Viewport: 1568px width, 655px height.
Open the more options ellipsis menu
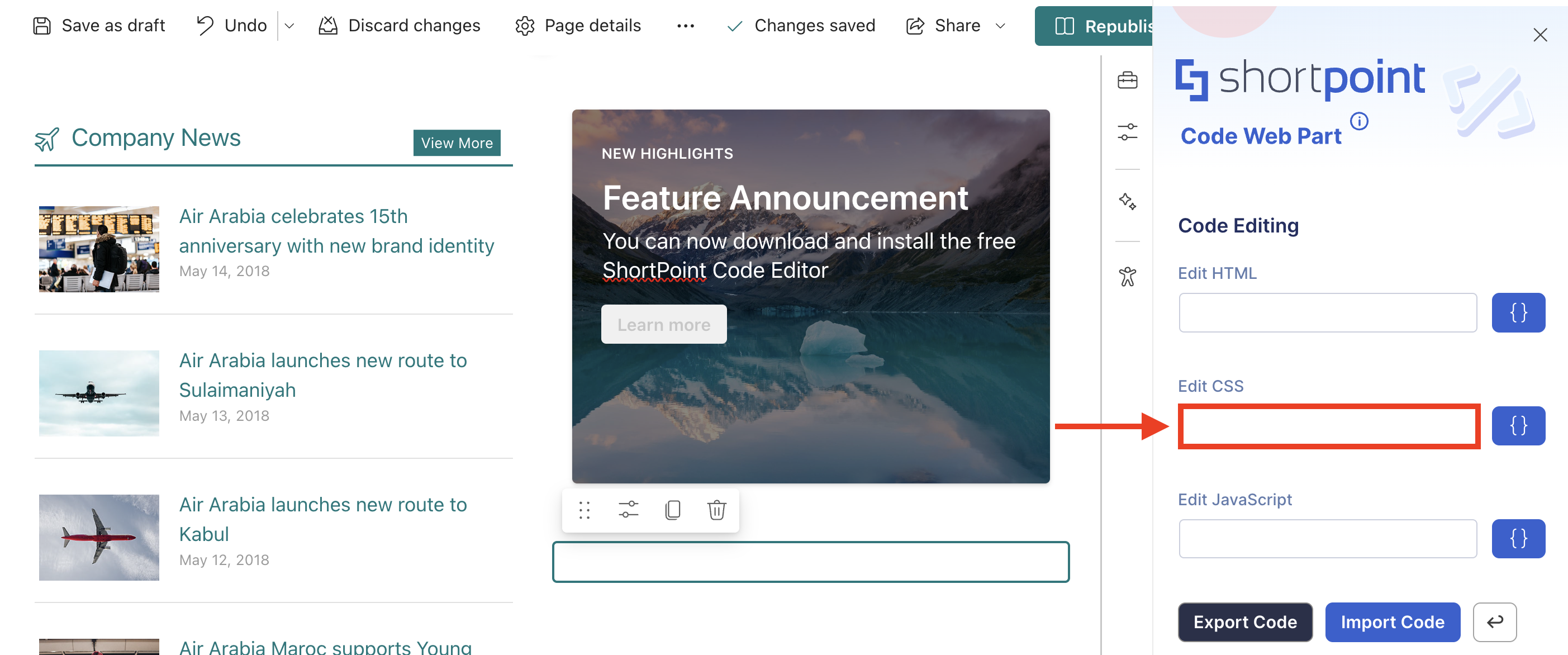686,26
